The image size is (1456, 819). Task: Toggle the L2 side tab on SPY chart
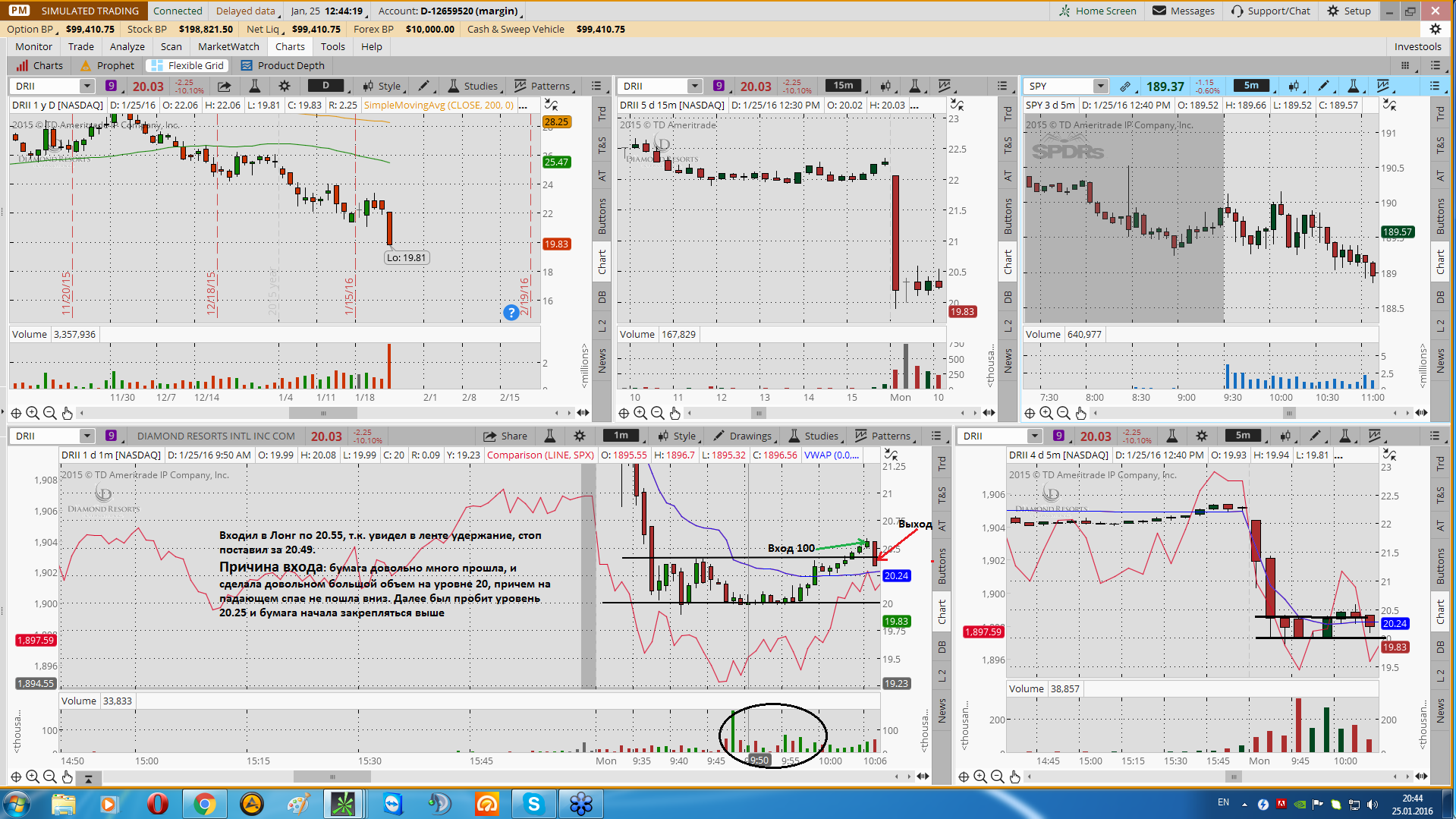click(1440, 326)
